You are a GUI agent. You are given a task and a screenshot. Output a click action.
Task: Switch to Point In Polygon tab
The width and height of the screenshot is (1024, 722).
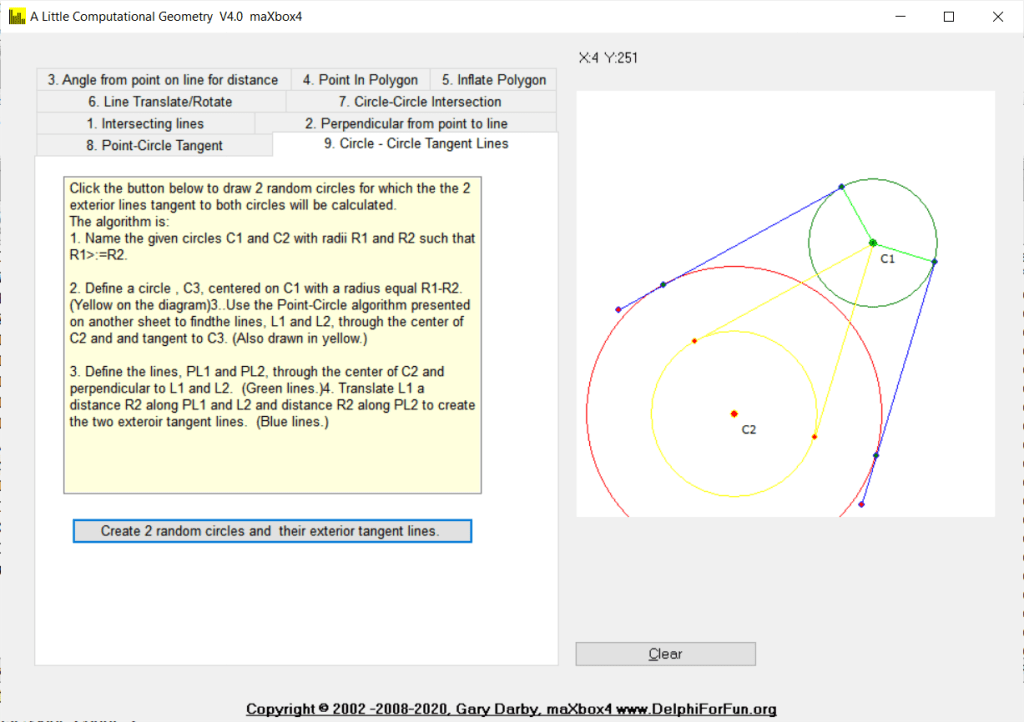tap(360, 80)
